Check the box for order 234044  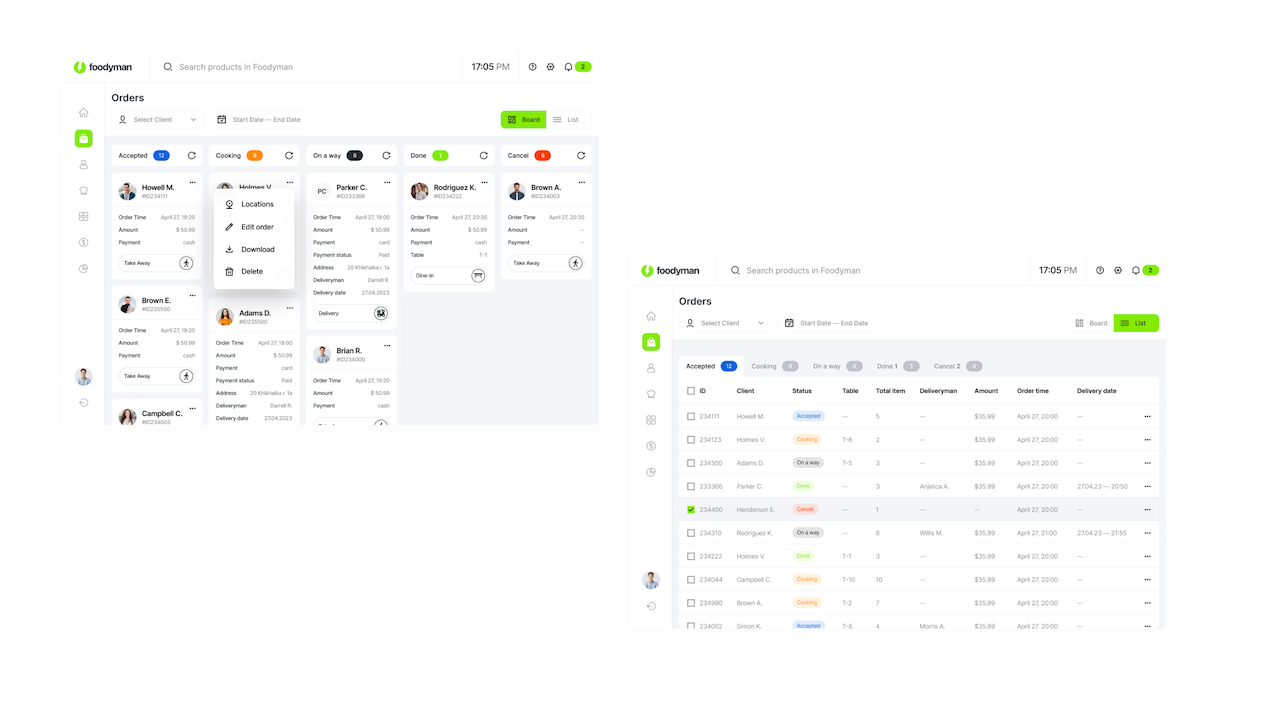691,580
